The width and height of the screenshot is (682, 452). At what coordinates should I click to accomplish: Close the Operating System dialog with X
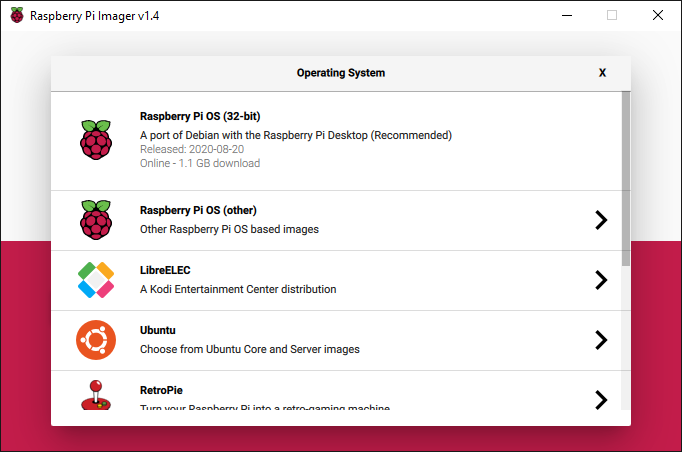[x=602, y=73]
